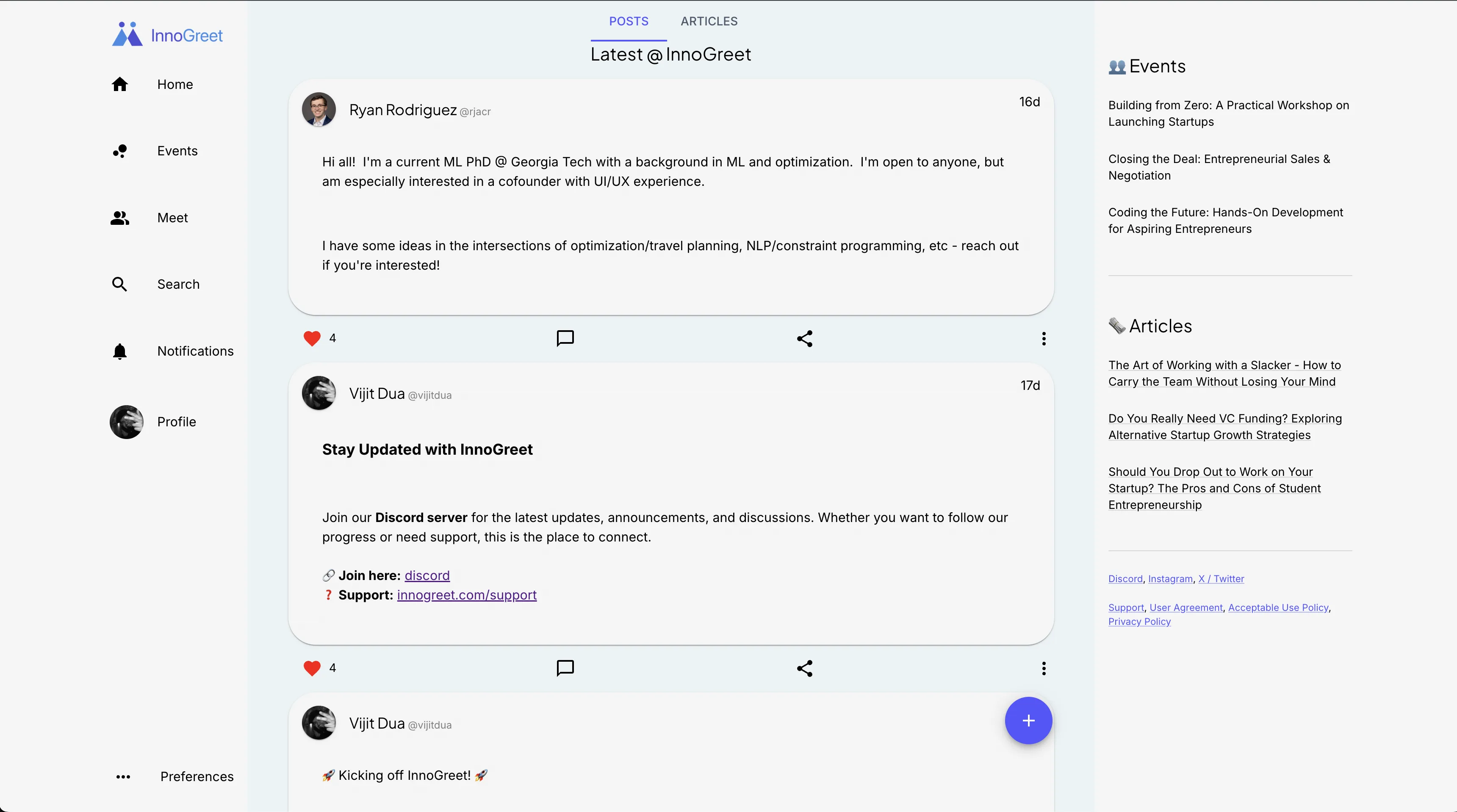Follow the discord join link in post

(427, 575)
